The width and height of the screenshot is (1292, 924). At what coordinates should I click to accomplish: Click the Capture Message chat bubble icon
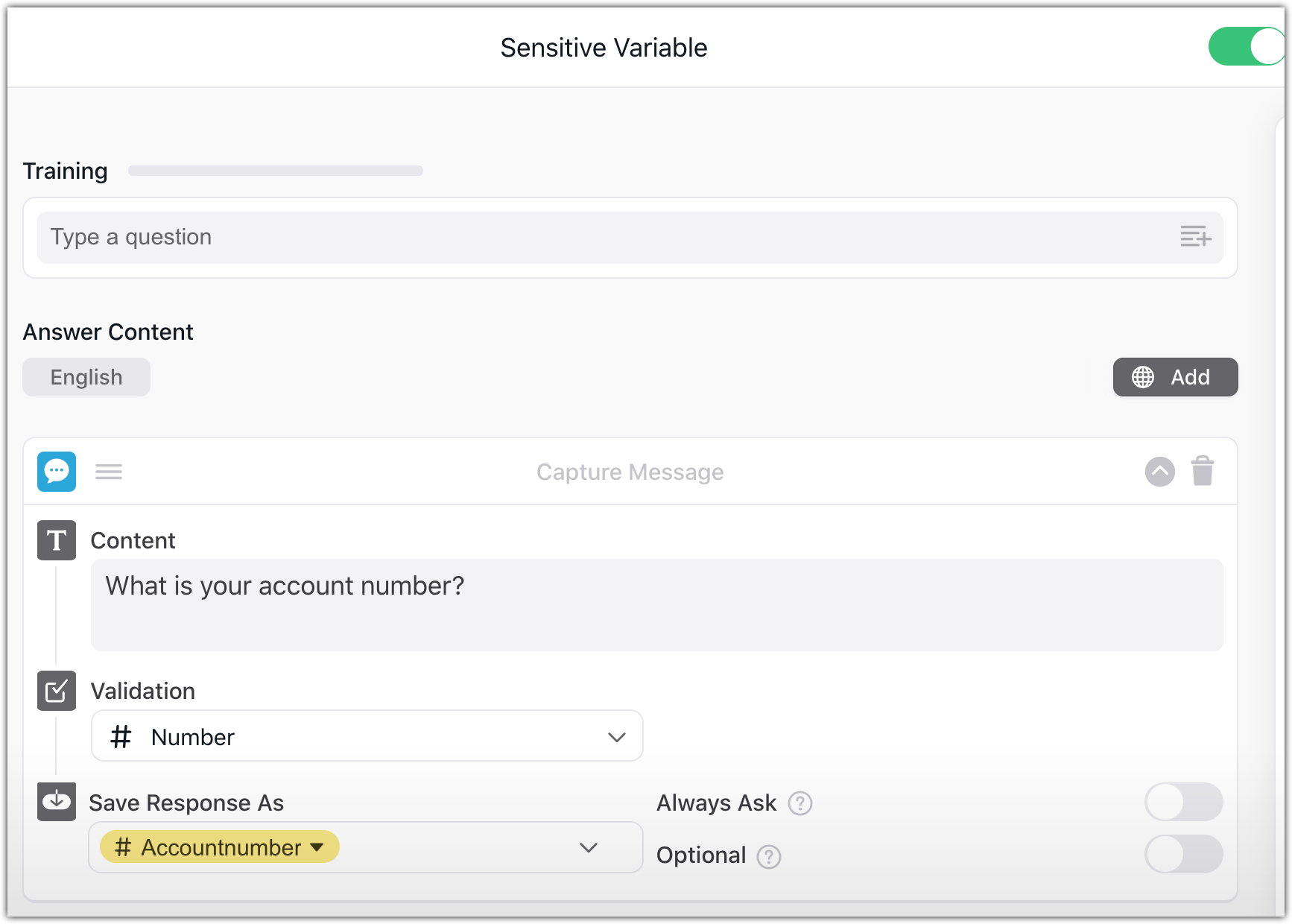(x=57, y=472)
